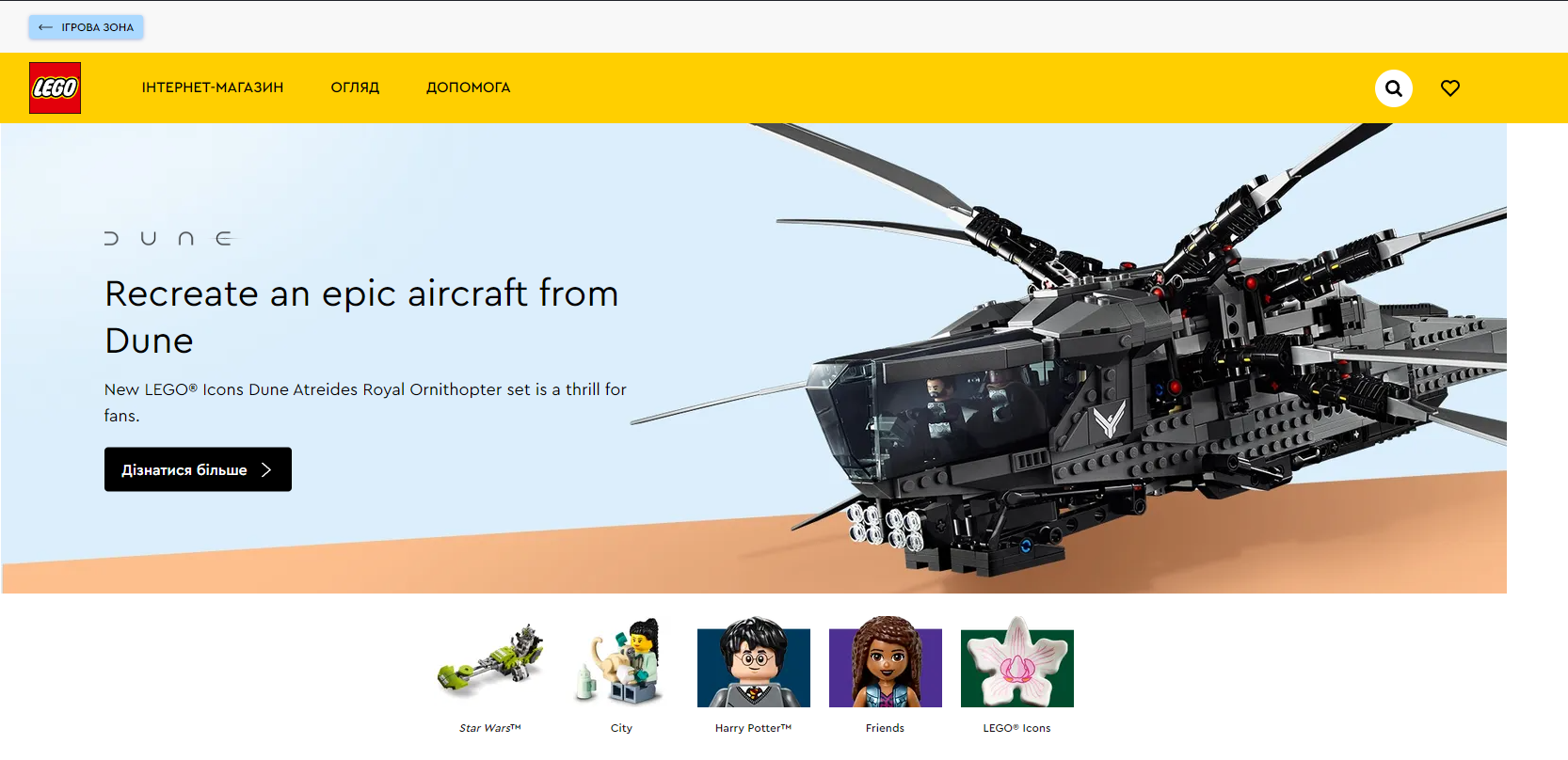Open the ОГЛЯД menu
1568x760 pixels.
355,87
